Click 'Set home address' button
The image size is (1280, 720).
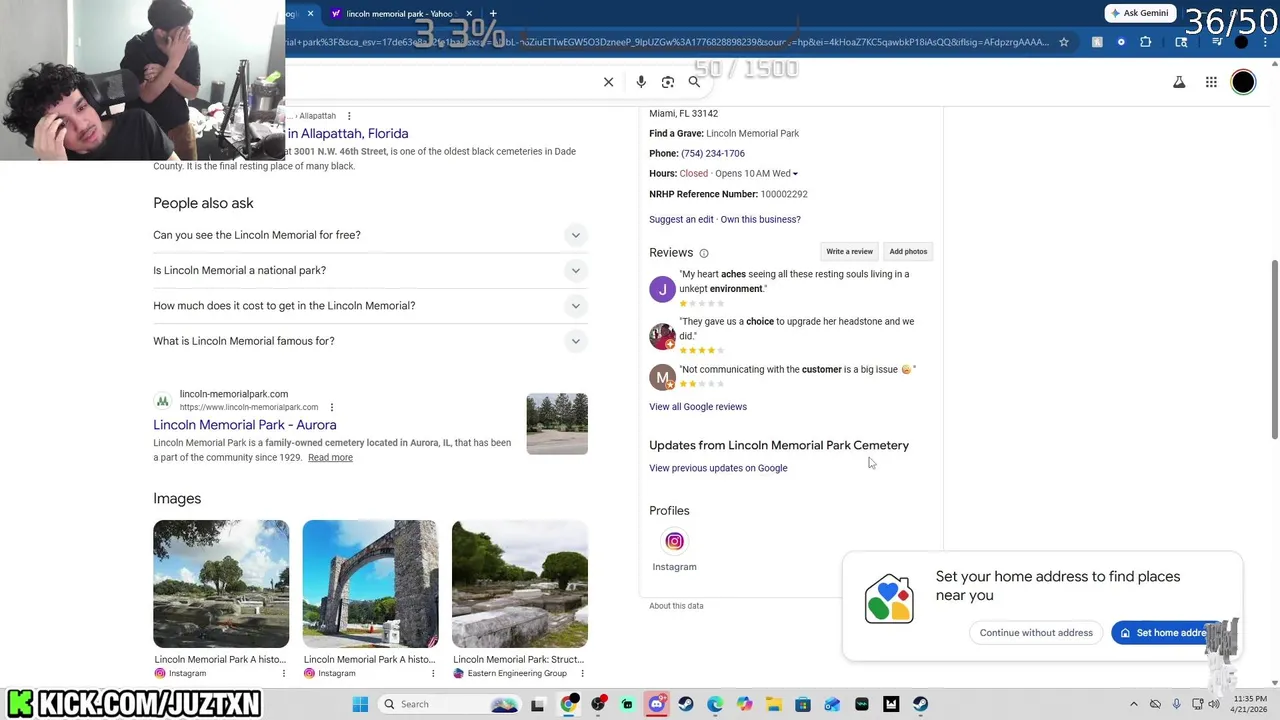point(1170,633)
